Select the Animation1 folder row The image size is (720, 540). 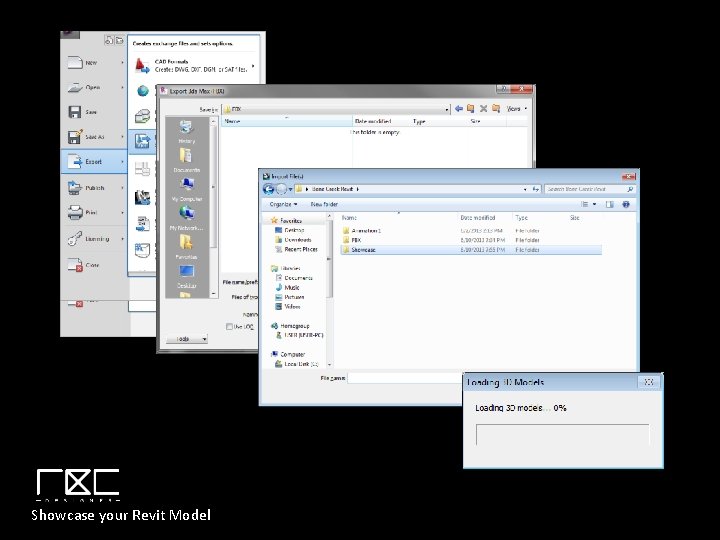(x=471, y=231)
